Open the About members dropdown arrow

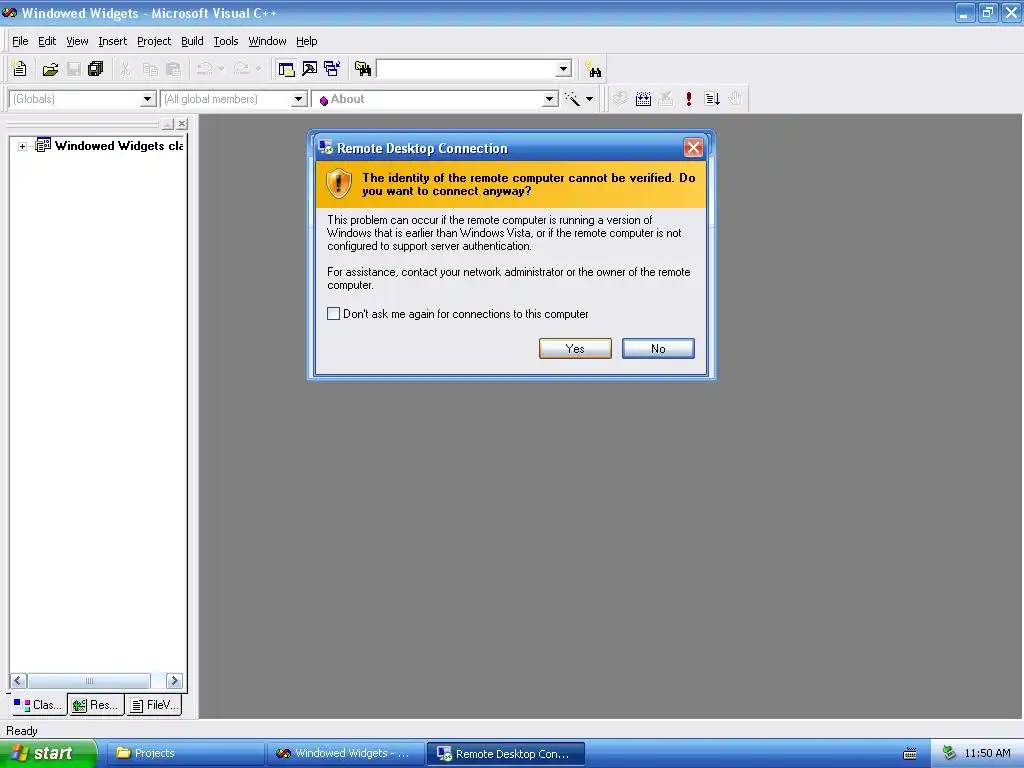(550, 99)
